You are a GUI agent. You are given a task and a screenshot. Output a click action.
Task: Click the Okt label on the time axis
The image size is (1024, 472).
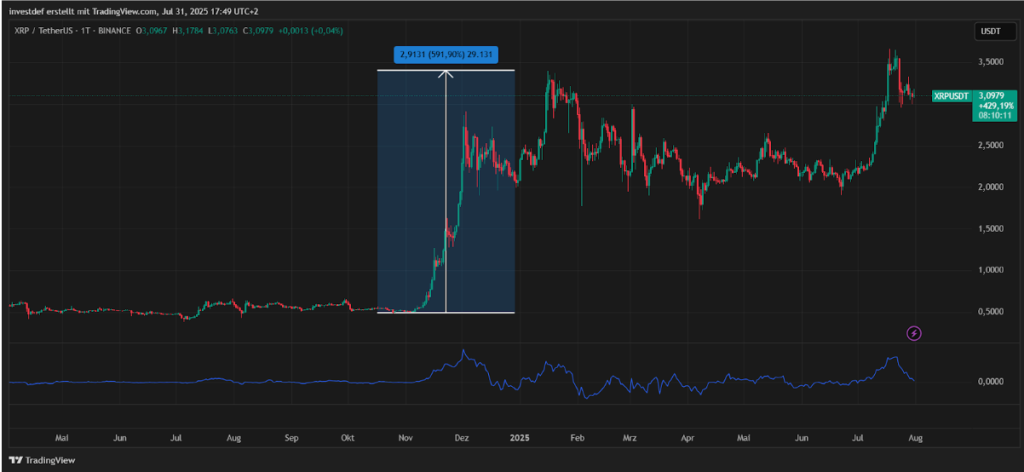coord(349,438)
